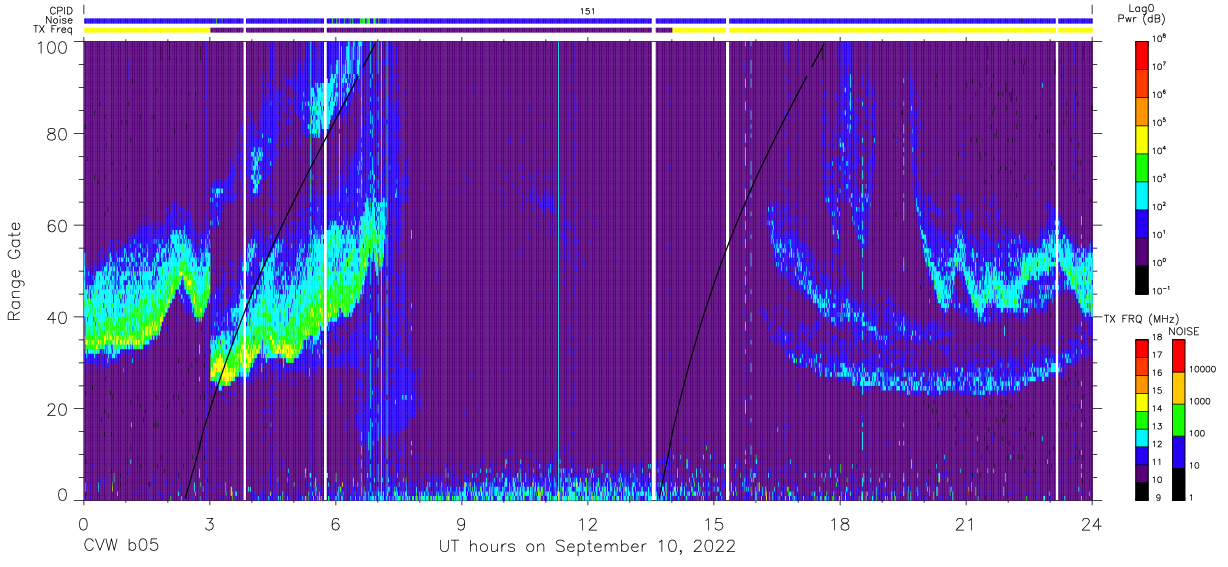
Task: Click the x-axis tick label 9
Action: click(462, 524)
